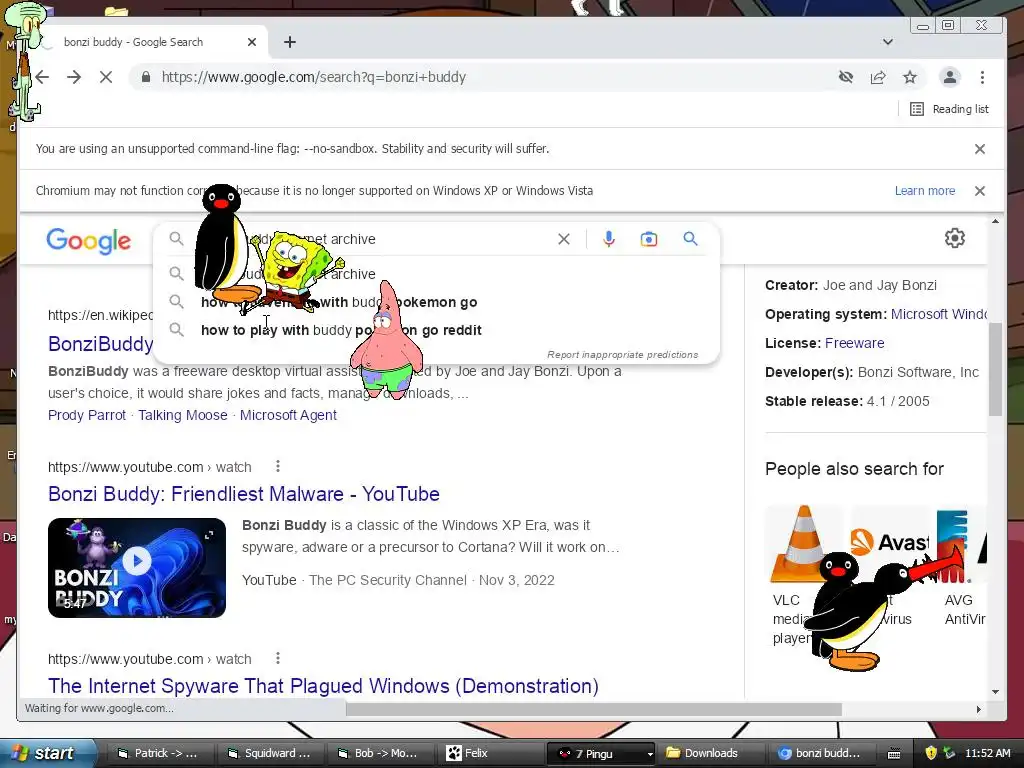Open the Talking Moose sublink
Viewport: 1024px width, 768px height.
[183, 415]
